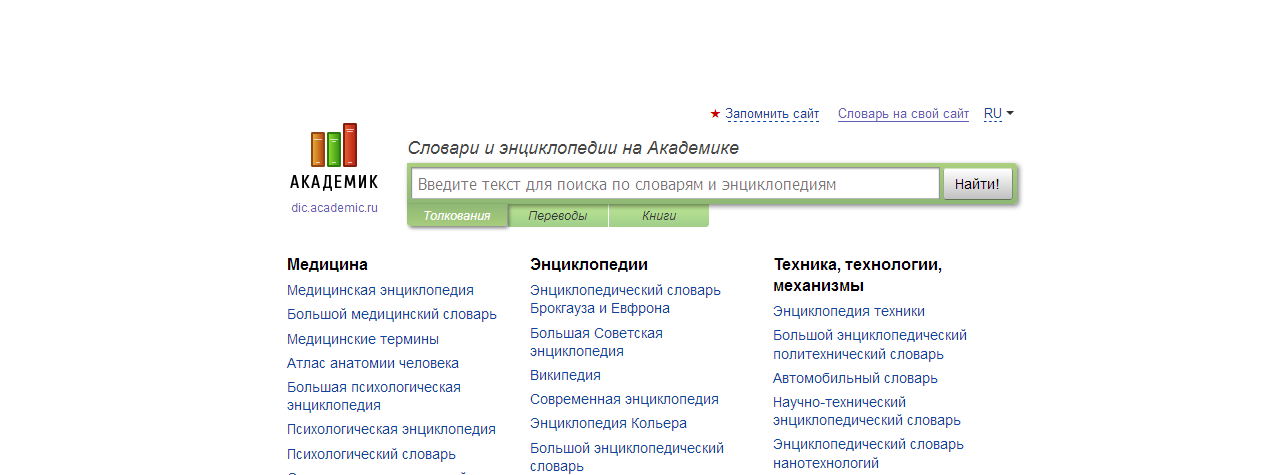This screenshot has height=475, width=1287.
Task: Focus the dictionary search input field
Action: point(675,184)
